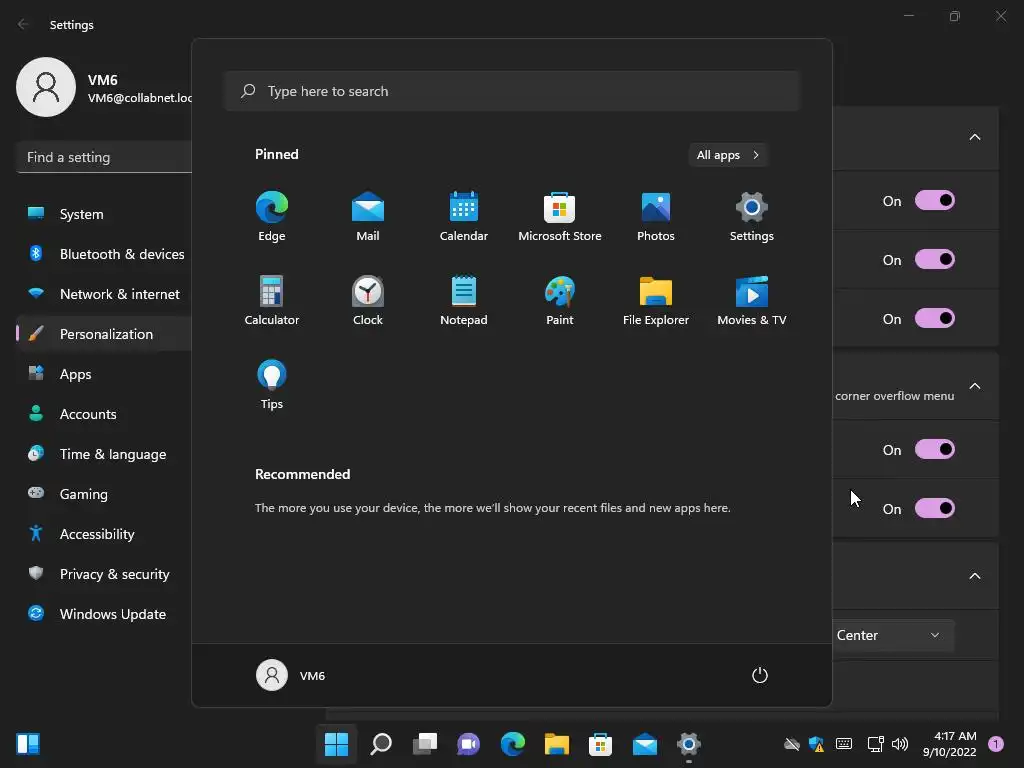Open Apps settings category
The image size is (1024, 768).
104,374
